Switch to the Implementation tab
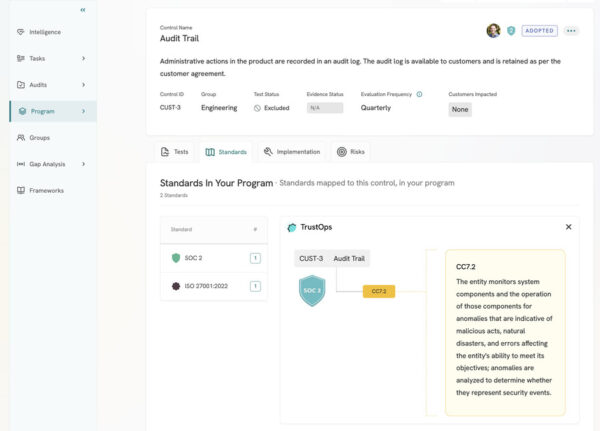Image resolution: width=600 pixels, height=431 pixels. (x=291, y=152)
